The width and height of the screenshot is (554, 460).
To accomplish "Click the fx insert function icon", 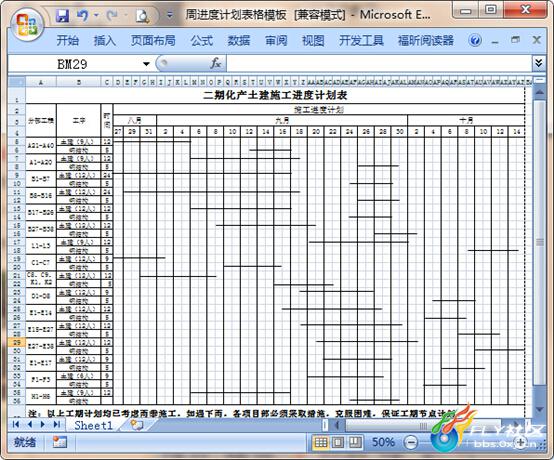I will pyautogui.click(x=215, y=64).
